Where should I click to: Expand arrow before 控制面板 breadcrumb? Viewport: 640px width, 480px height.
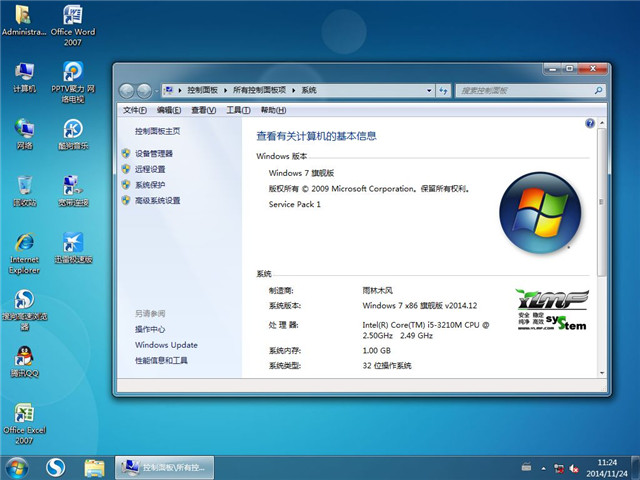[180, 91]
